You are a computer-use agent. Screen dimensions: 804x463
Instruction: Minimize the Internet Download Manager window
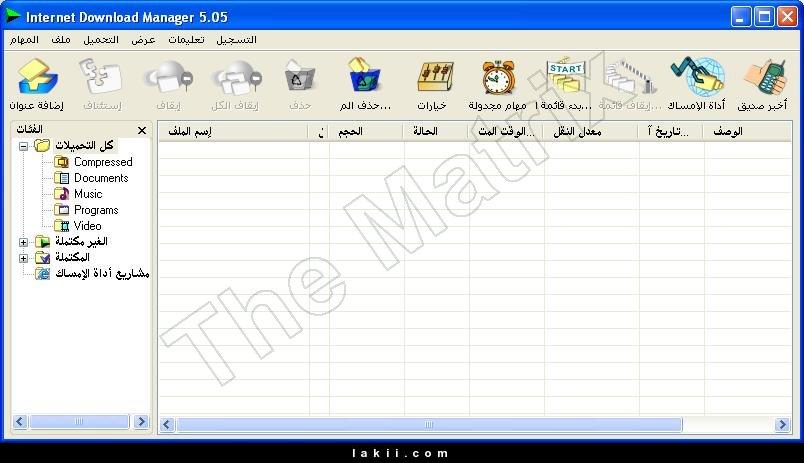[740, 17]
